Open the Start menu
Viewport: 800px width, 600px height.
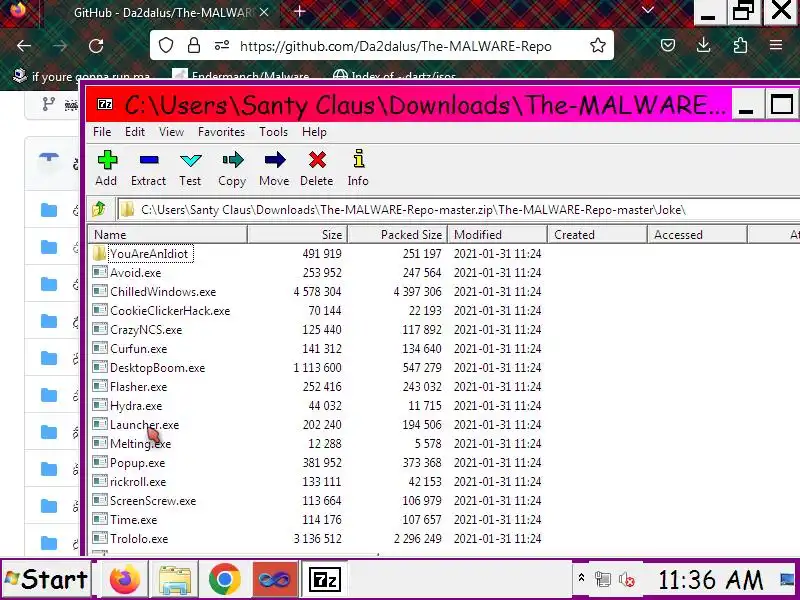click(46, 579)
